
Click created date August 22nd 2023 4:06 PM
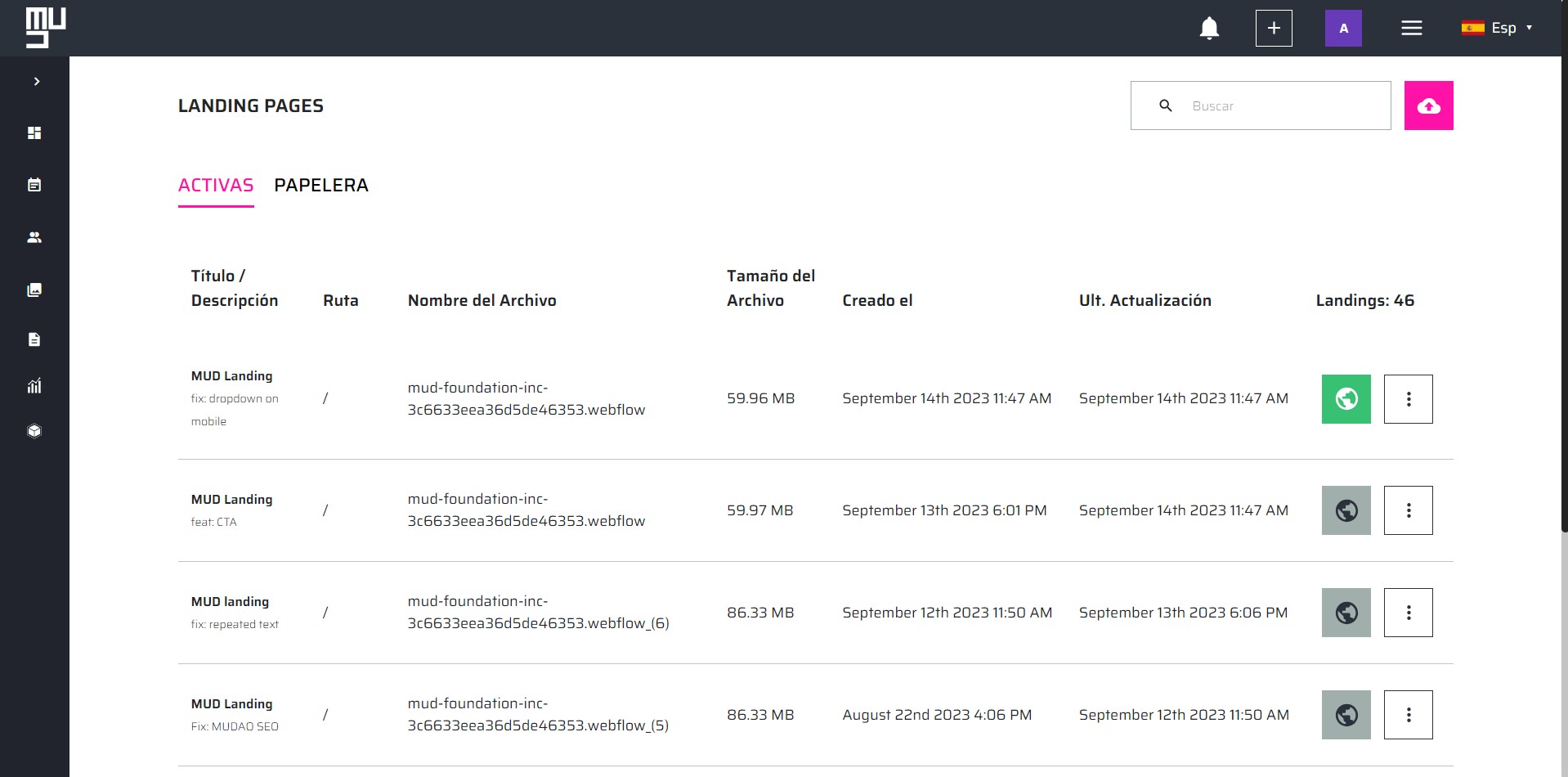click(x=937, y=715)
